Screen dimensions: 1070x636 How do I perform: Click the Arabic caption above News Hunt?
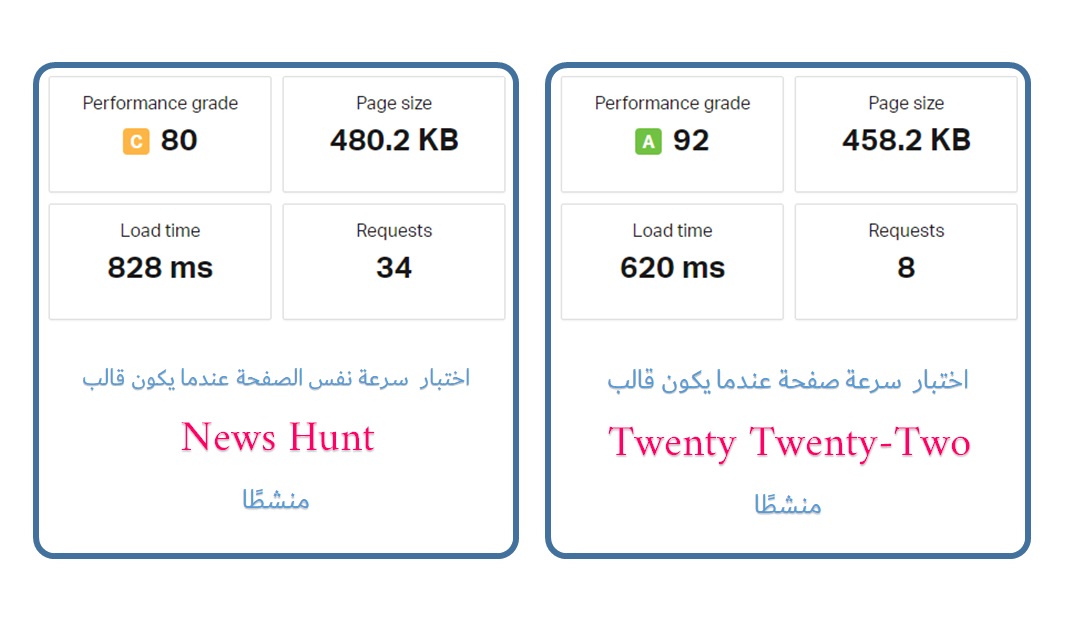[276, 378]
